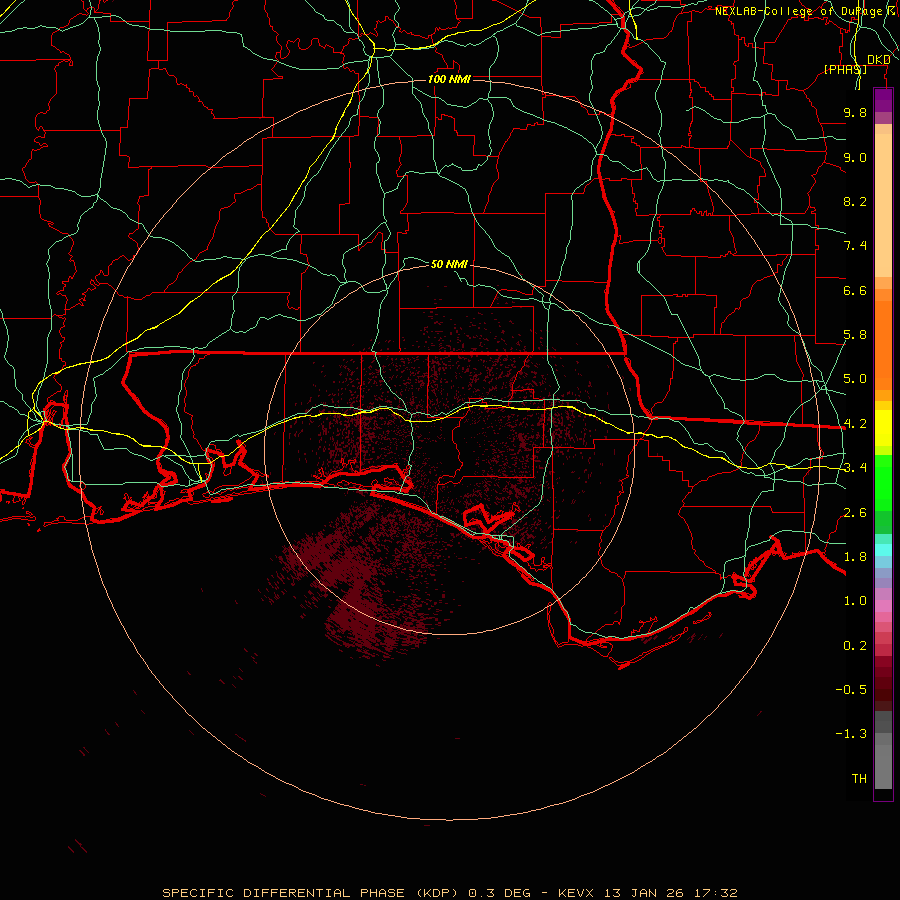Viewport: 900px width, 900px height.
Task: Click the bright green segment of the color bar
Action: (883, 482)
